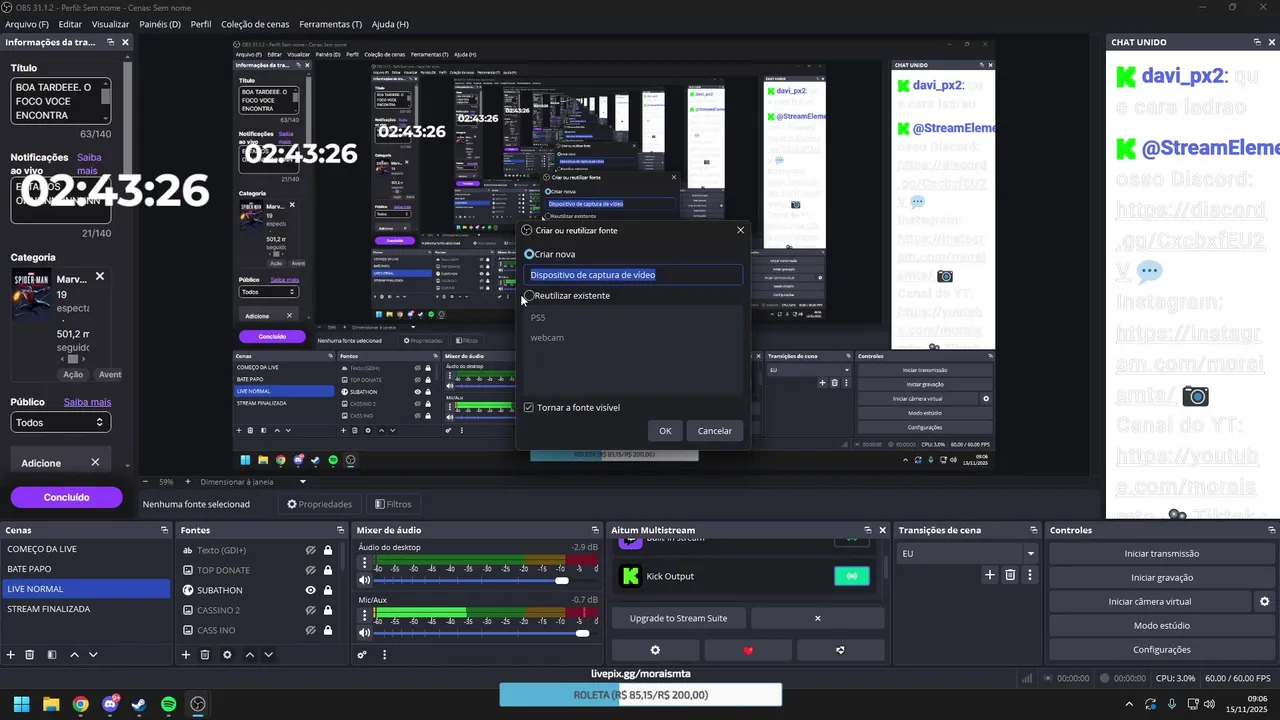Move scene down with Cenas down arrow
The height and width of the screenshot is (720, 1280).
pos(93,655)
